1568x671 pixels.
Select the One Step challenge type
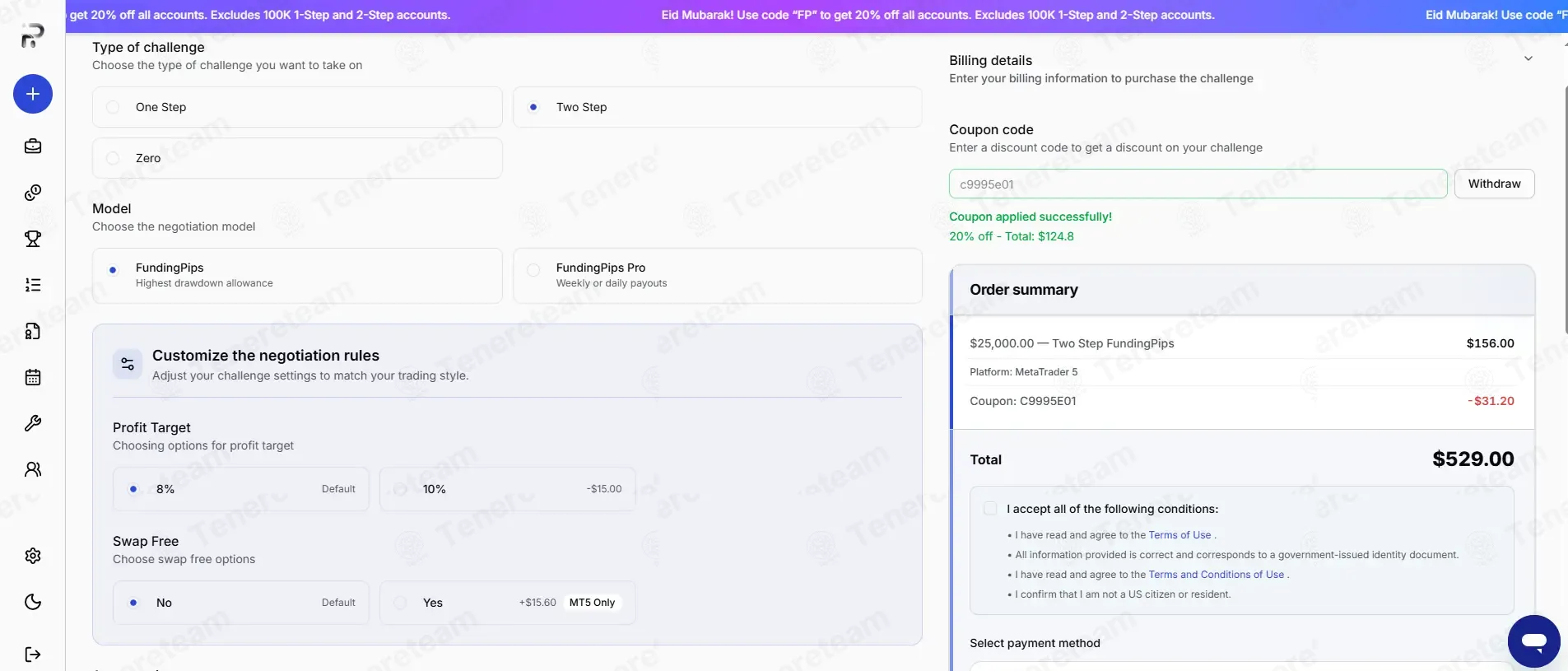(297, 107)
